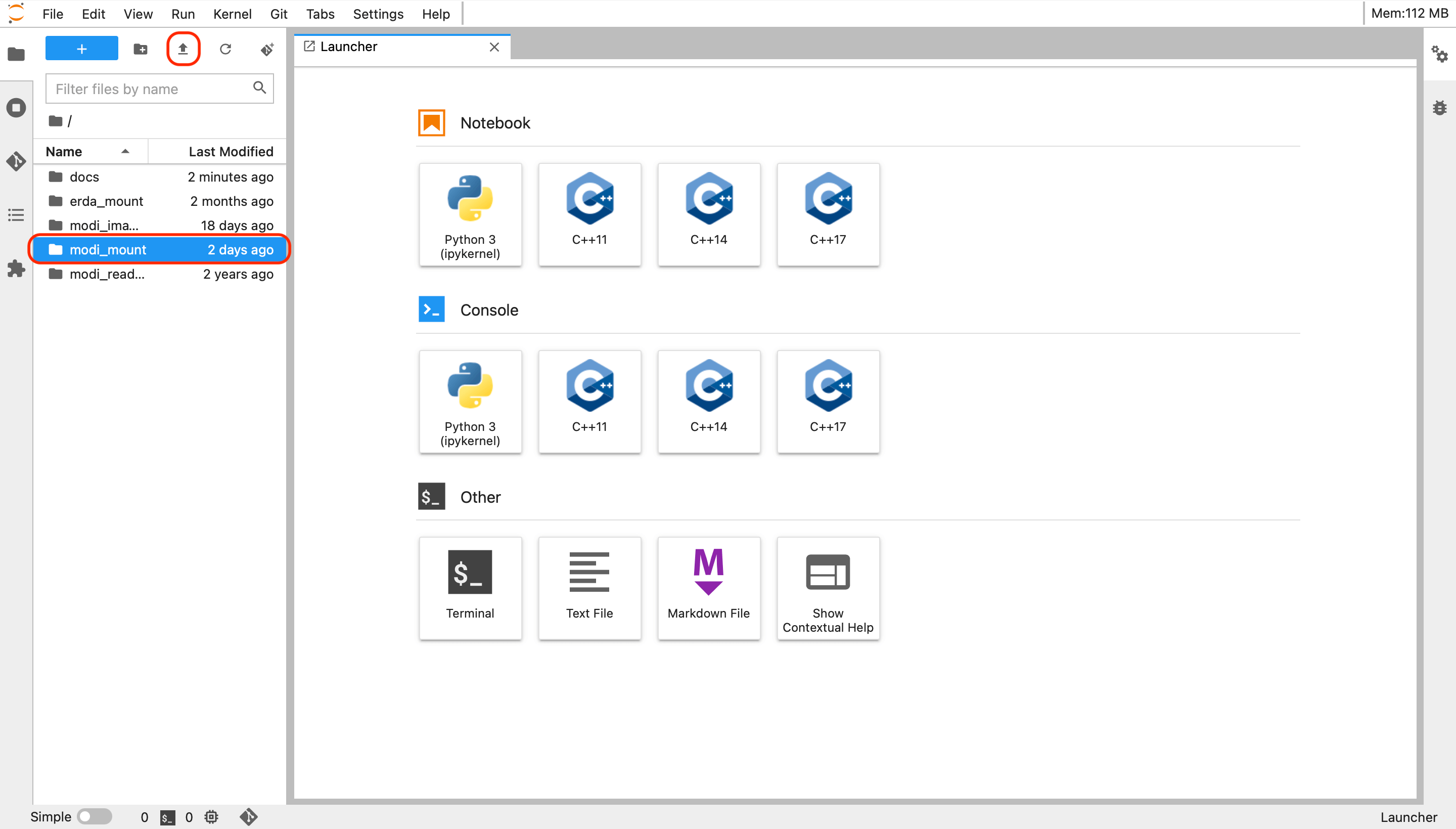Open the Settings menu
Screen dimensions: 1456x829
pos(378,14)
